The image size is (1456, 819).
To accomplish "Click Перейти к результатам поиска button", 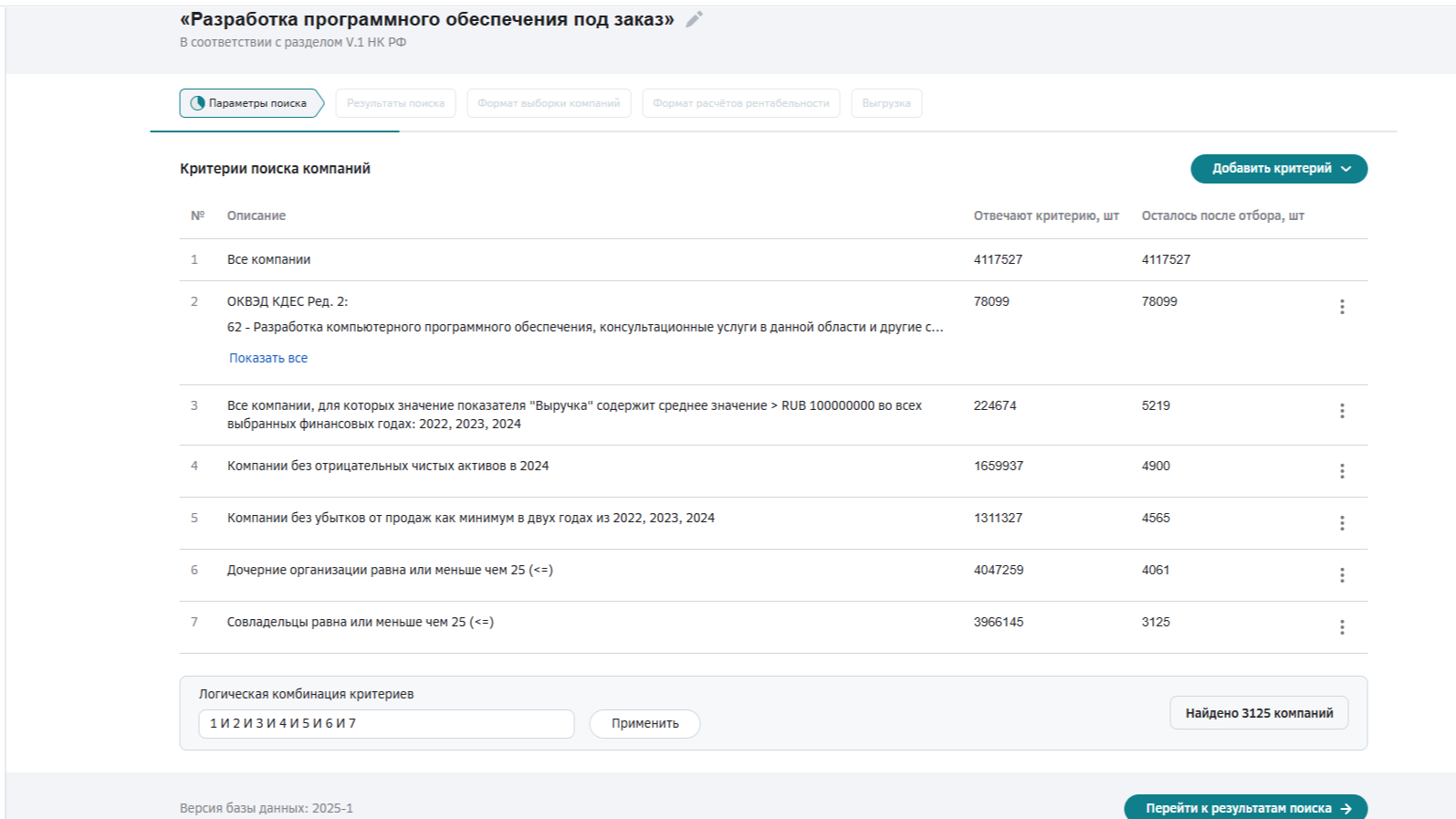I will pyautogui.click(x=1245, y=808).
